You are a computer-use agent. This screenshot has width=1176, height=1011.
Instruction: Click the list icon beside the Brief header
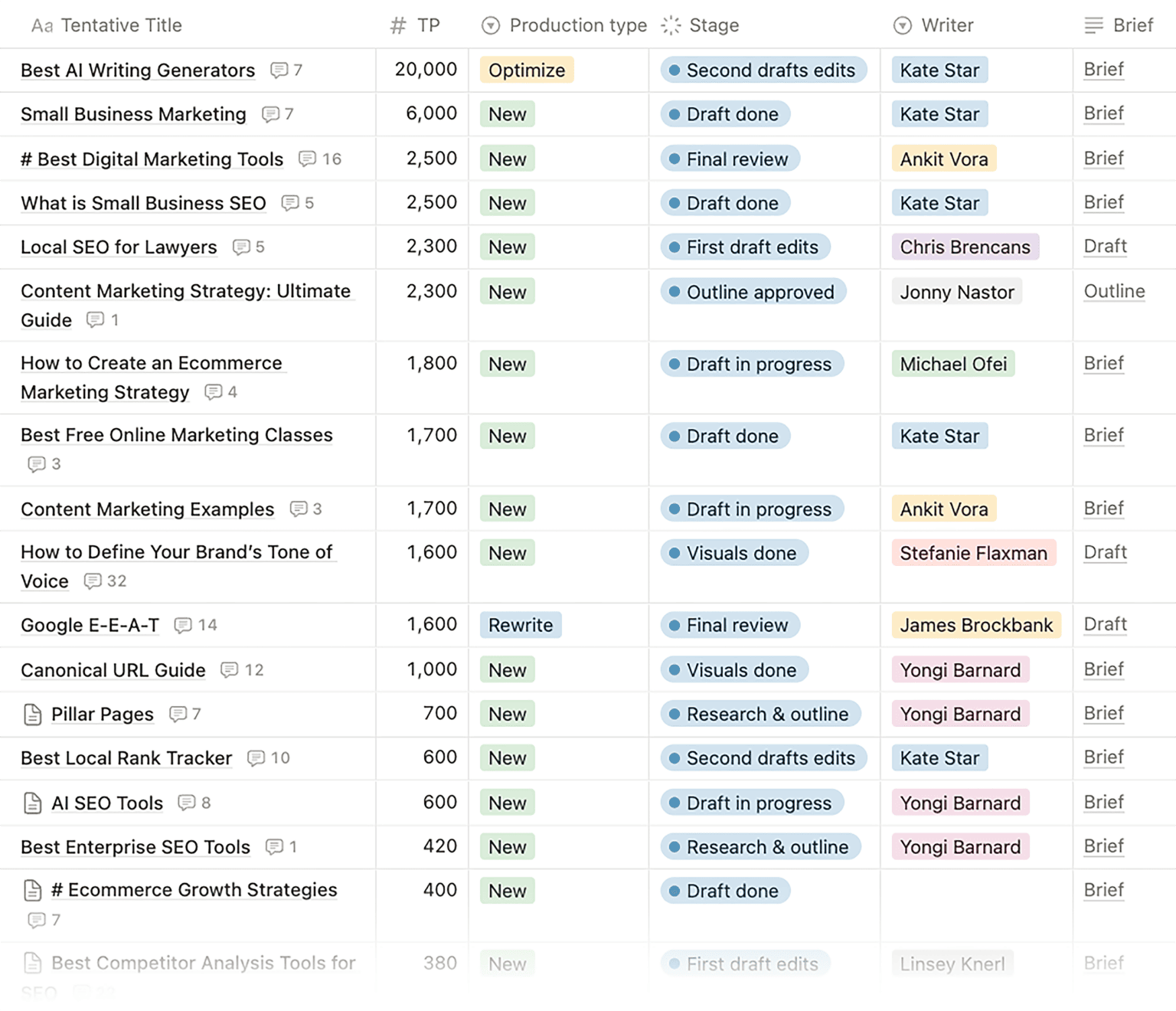(1093, 25)
